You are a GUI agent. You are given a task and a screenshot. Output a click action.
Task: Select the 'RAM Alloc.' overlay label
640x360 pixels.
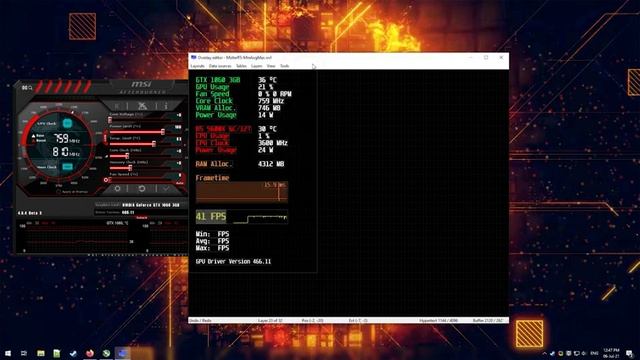[214, 164]
